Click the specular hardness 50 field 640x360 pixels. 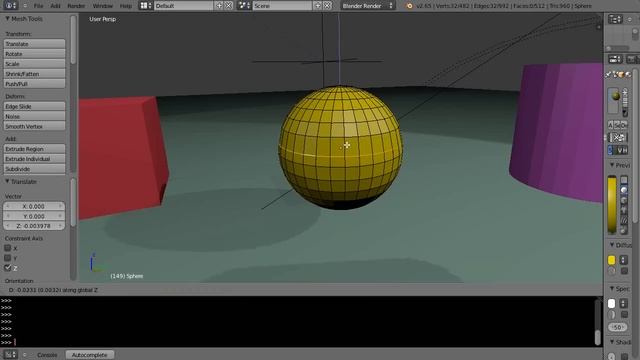(618, 327)
